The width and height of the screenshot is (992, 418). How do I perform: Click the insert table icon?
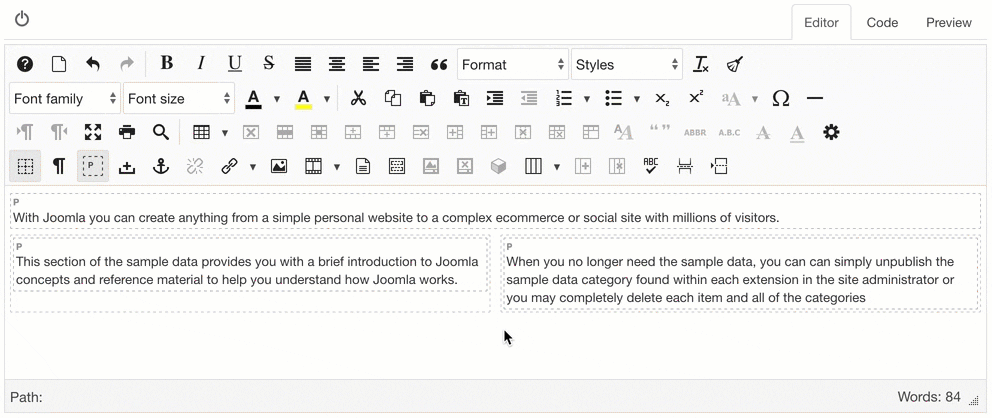pos(201,132)
